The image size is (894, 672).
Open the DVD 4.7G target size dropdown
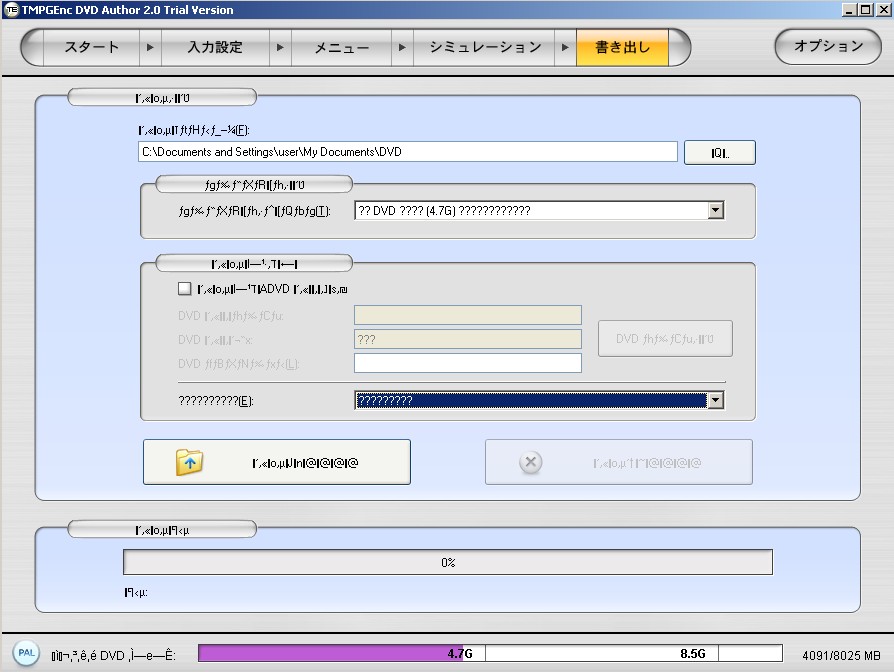point(539,211)
